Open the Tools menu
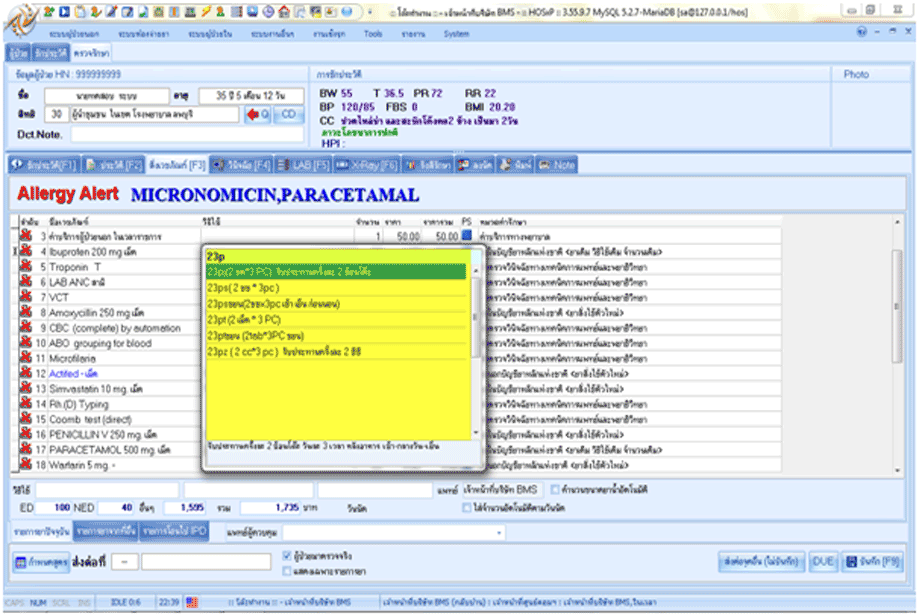920x616 pixels. tap(373, 33)
